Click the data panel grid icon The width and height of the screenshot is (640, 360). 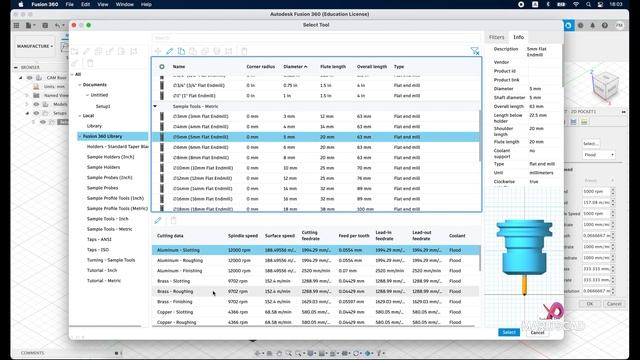coord(16,25)
